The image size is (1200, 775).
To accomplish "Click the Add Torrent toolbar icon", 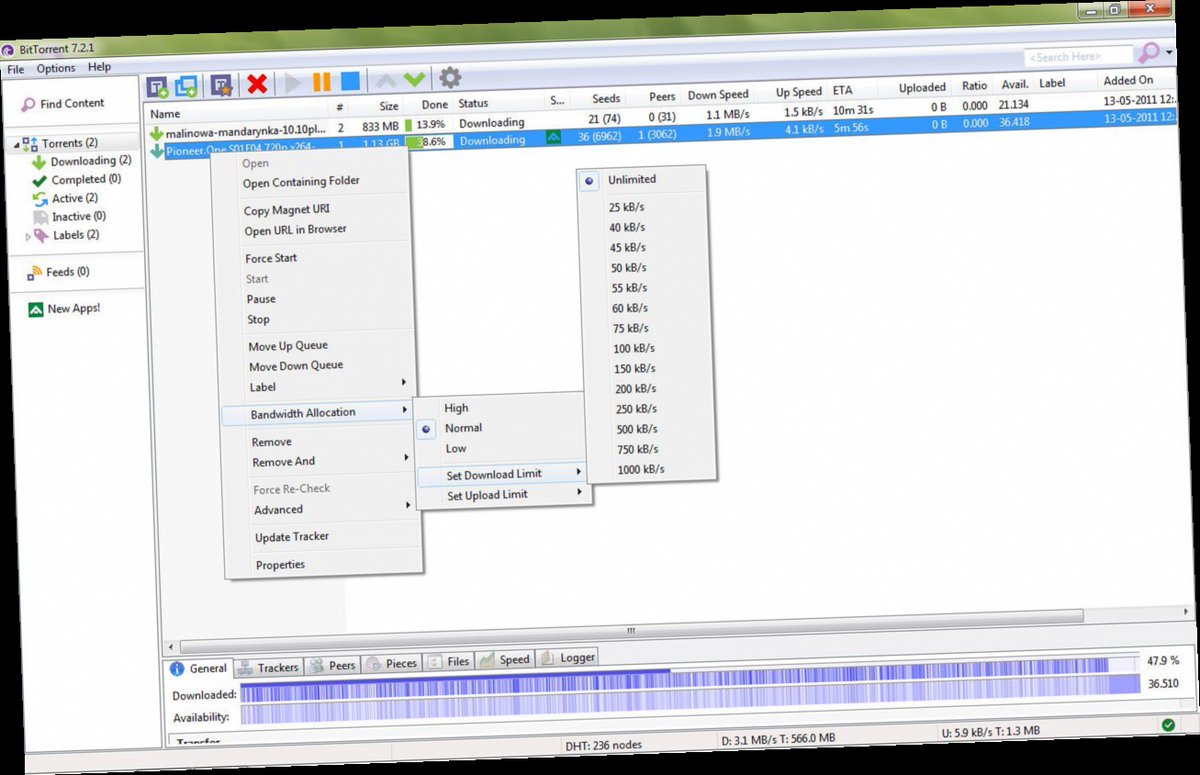I will click(x=157, y=86).
